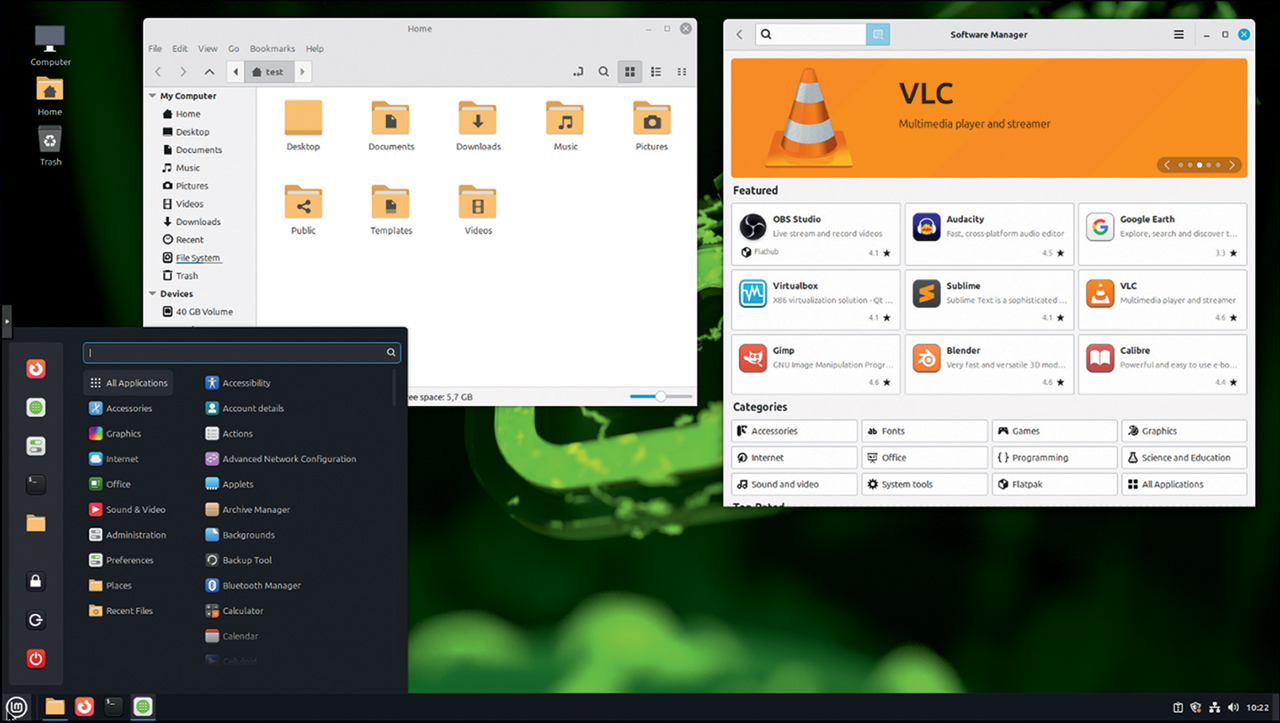
Task: Open the Flatpak category button
Action: (x=1054, y=484)
